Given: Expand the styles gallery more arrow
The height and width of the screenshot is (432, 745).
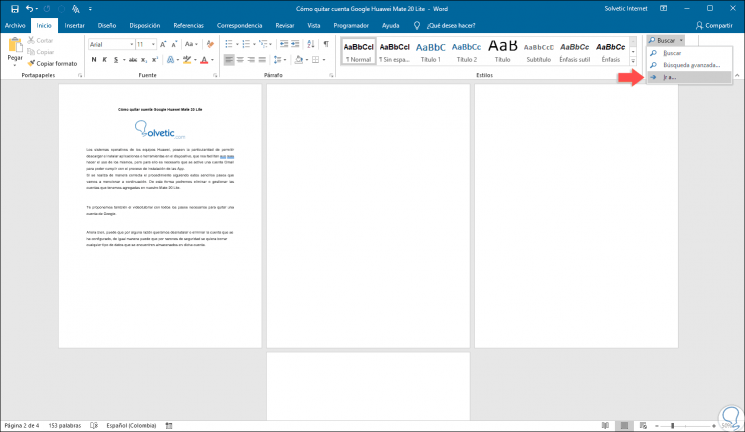Looking at the screenshot, I should pos(632,62).
